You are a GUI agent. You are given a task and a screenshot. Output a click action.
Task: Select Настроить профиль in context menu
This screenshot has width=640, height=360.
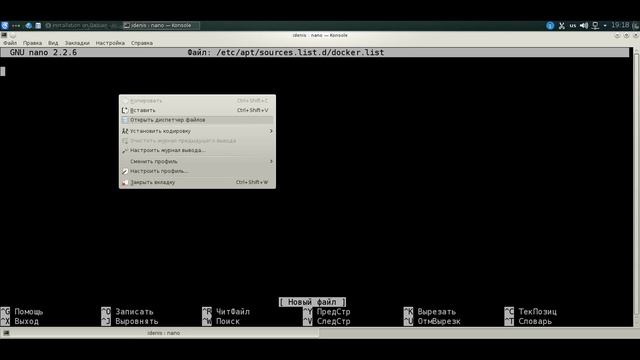pos(197,171)
